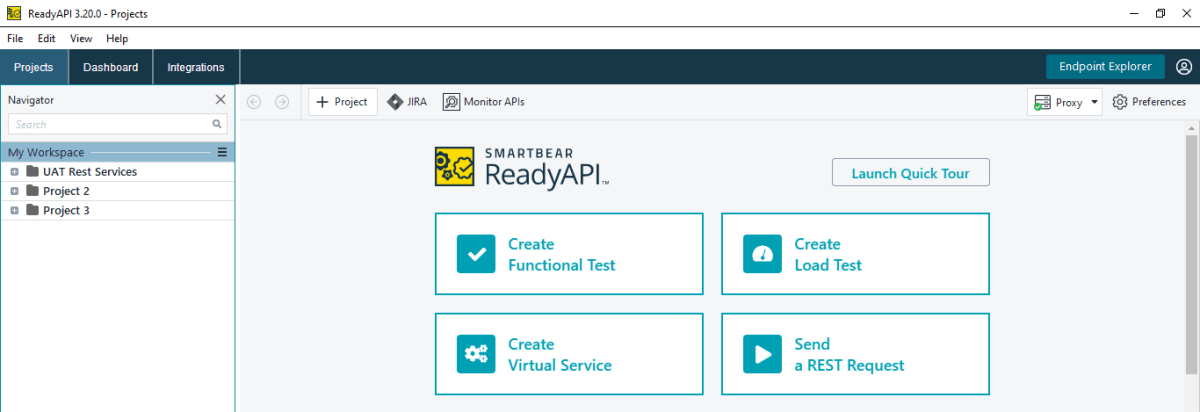Expand the Project 3 tree node

point(14,210)
